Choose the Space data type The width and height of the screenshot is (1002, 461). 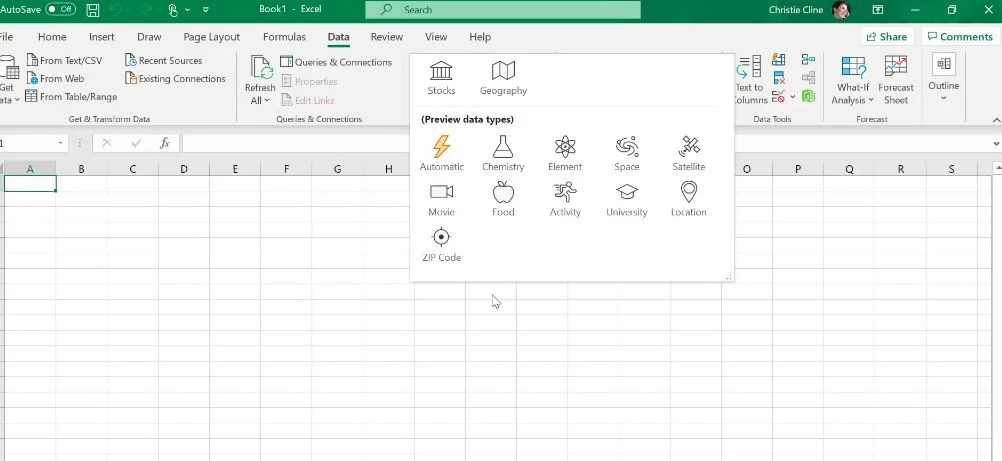click(627, 153)
